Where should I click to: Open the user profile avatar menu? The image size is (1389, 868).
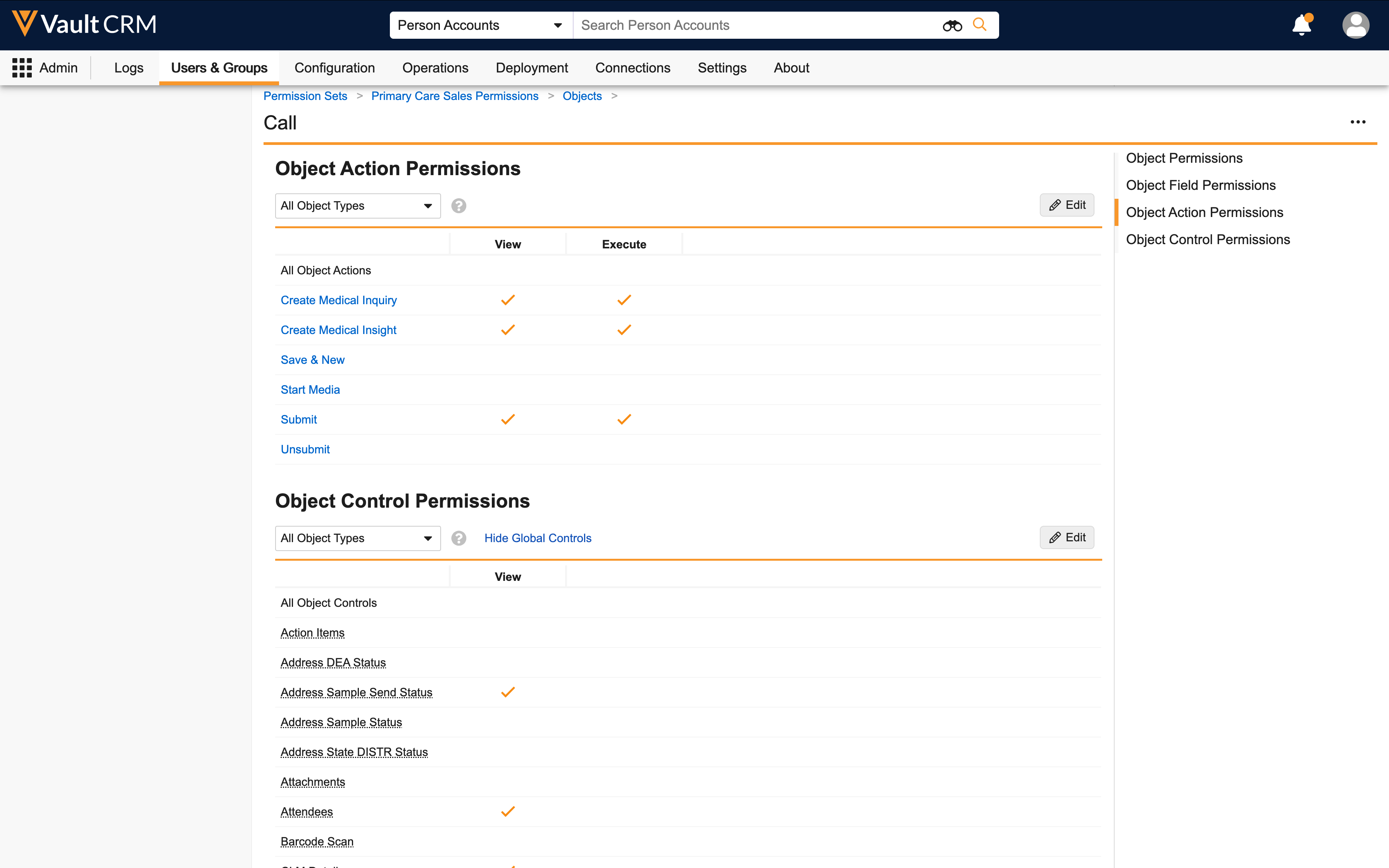pyautogui.click(x=1355, y=25)
